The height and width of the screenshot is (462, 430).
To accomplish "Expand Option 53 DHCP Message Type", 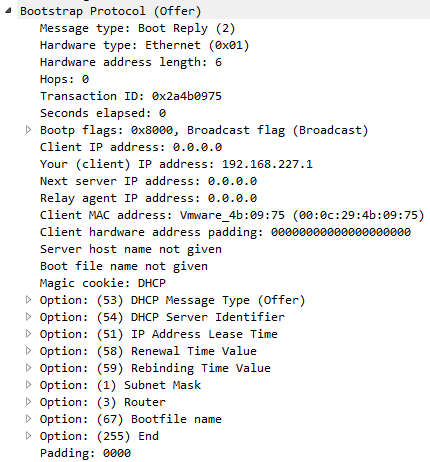I will point(29,300).
